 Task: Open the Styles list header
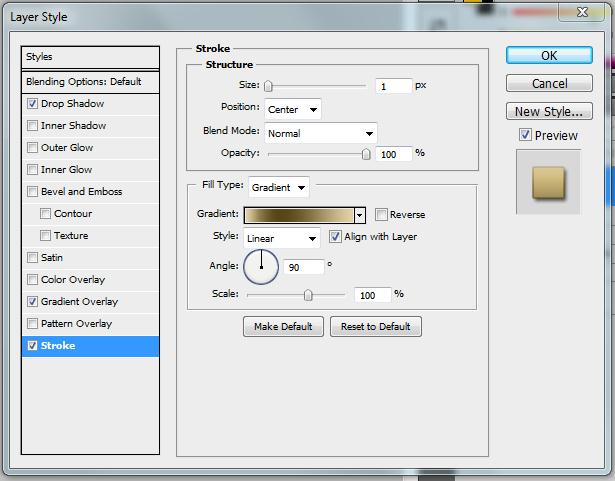[90, 57]
